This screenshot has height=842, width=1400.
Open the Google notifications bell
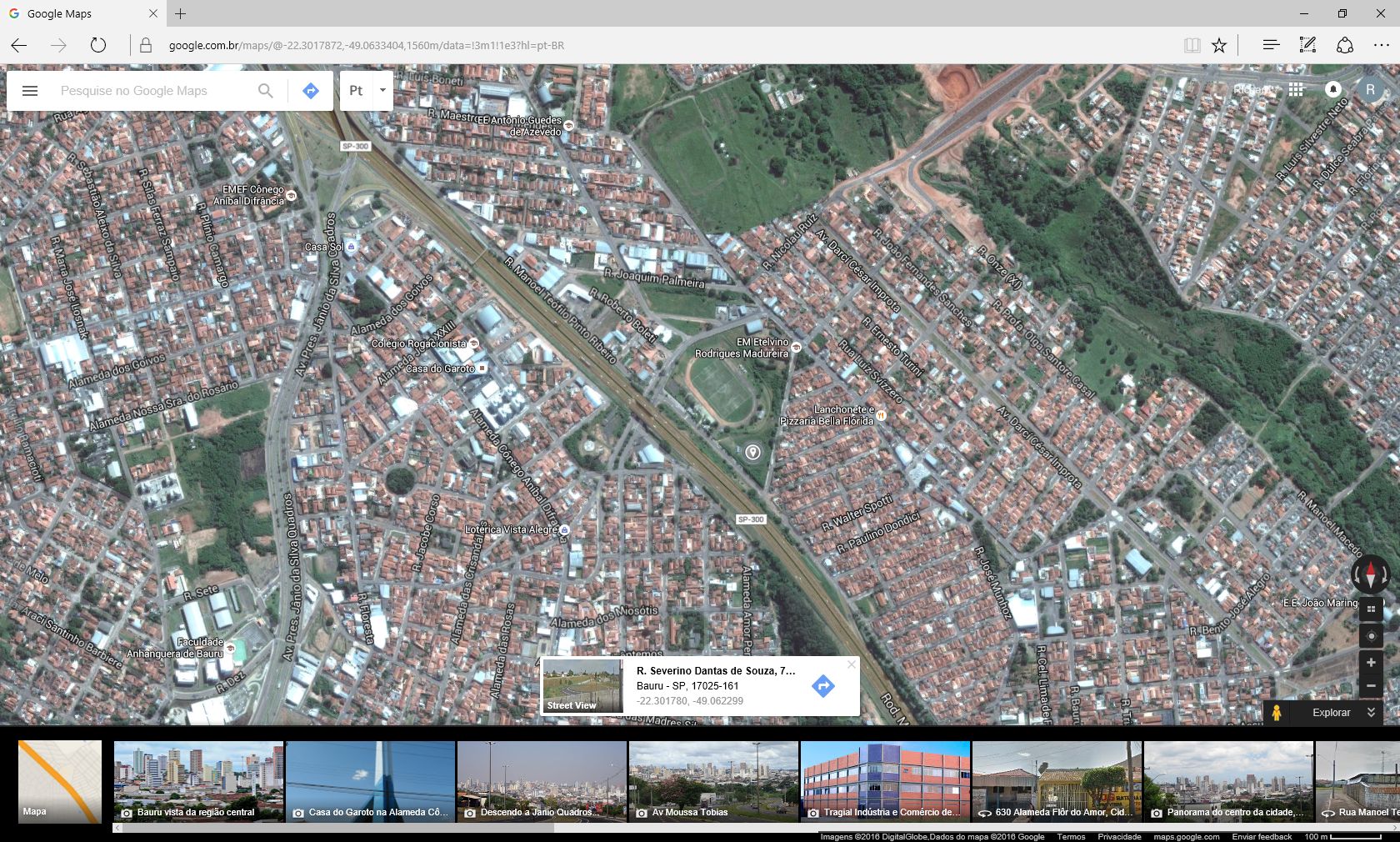point(1333,90)
